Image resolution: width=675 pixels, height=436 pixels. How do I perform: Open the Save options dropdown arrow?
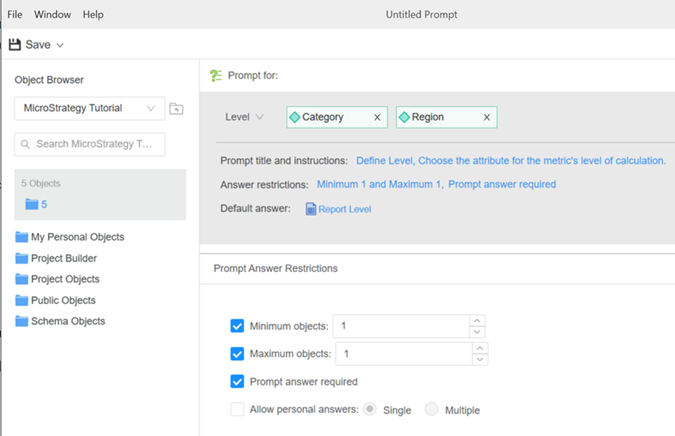[60, 45]
